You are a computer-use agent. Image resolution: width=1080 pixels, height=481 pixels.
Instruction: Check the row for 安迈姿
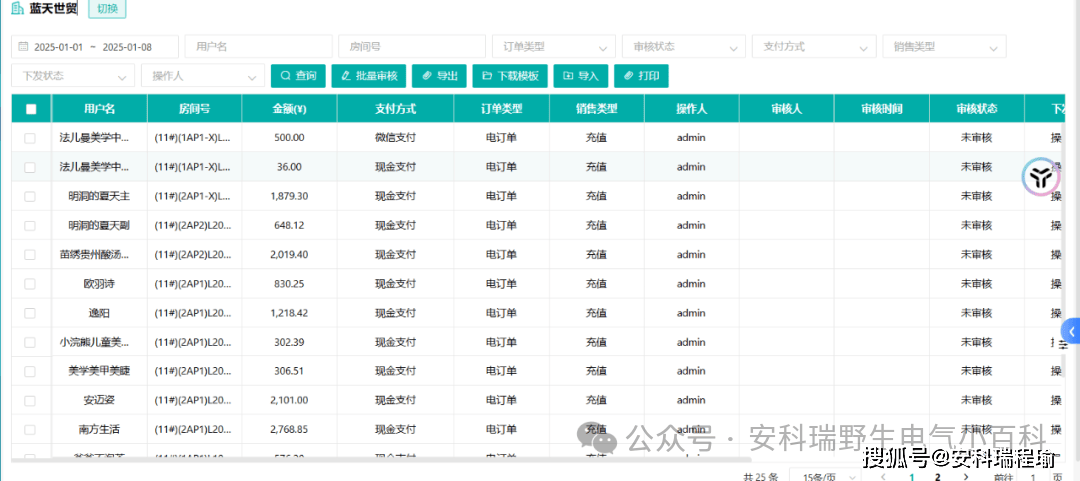pos(30,400)
